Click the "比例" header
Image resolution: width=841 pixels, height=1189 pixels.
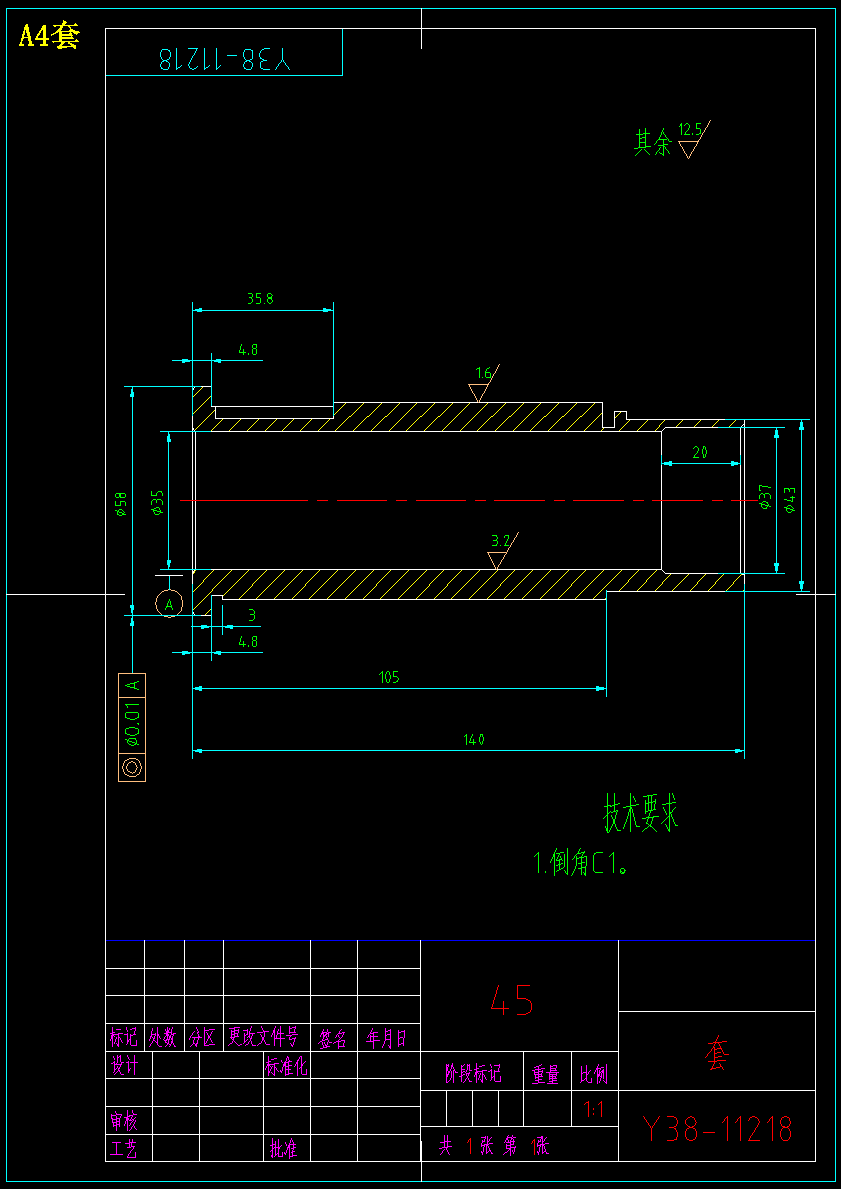point(595,1074)
